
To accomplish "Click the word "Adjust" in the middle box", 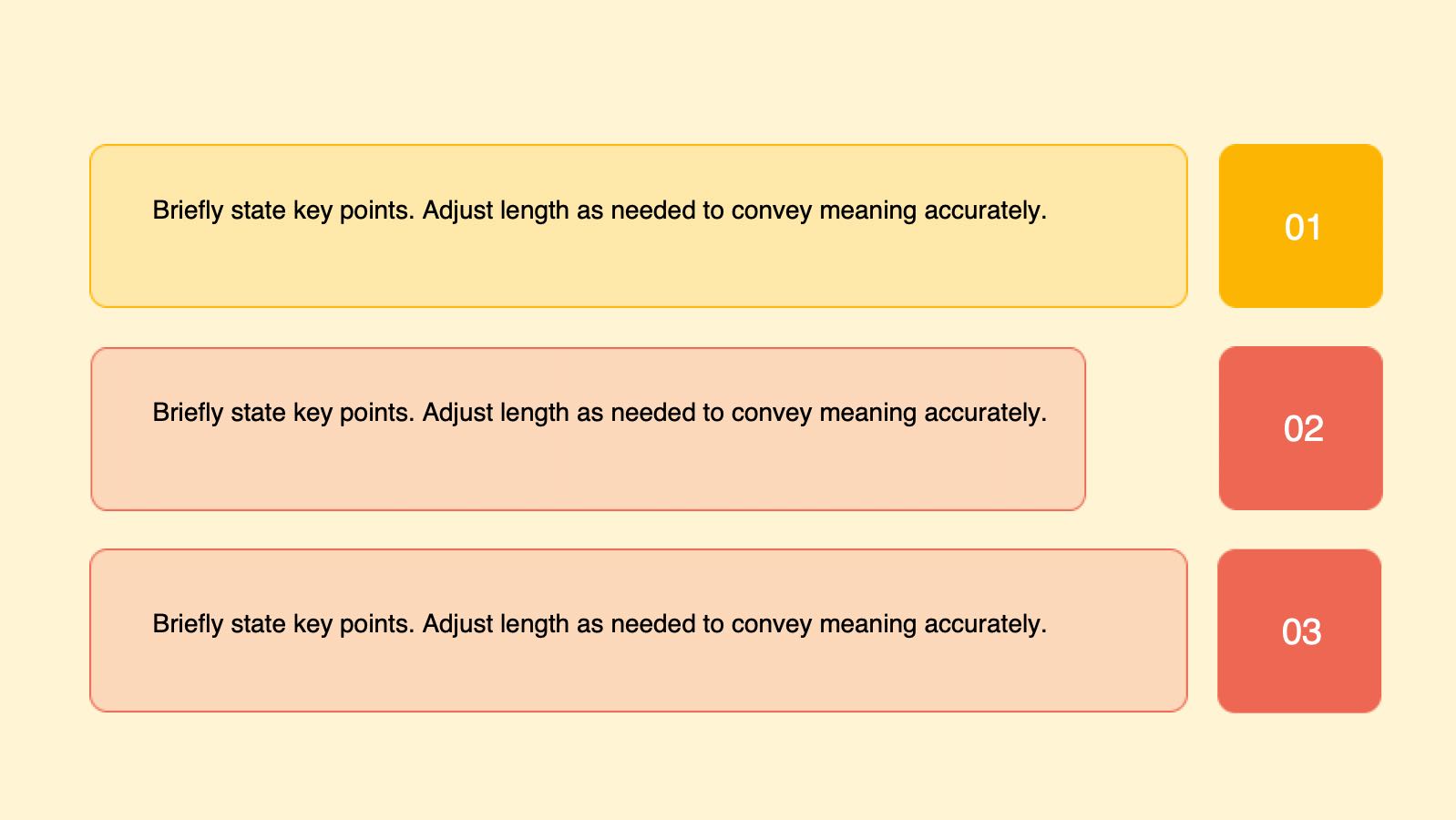I will (459, 413).
